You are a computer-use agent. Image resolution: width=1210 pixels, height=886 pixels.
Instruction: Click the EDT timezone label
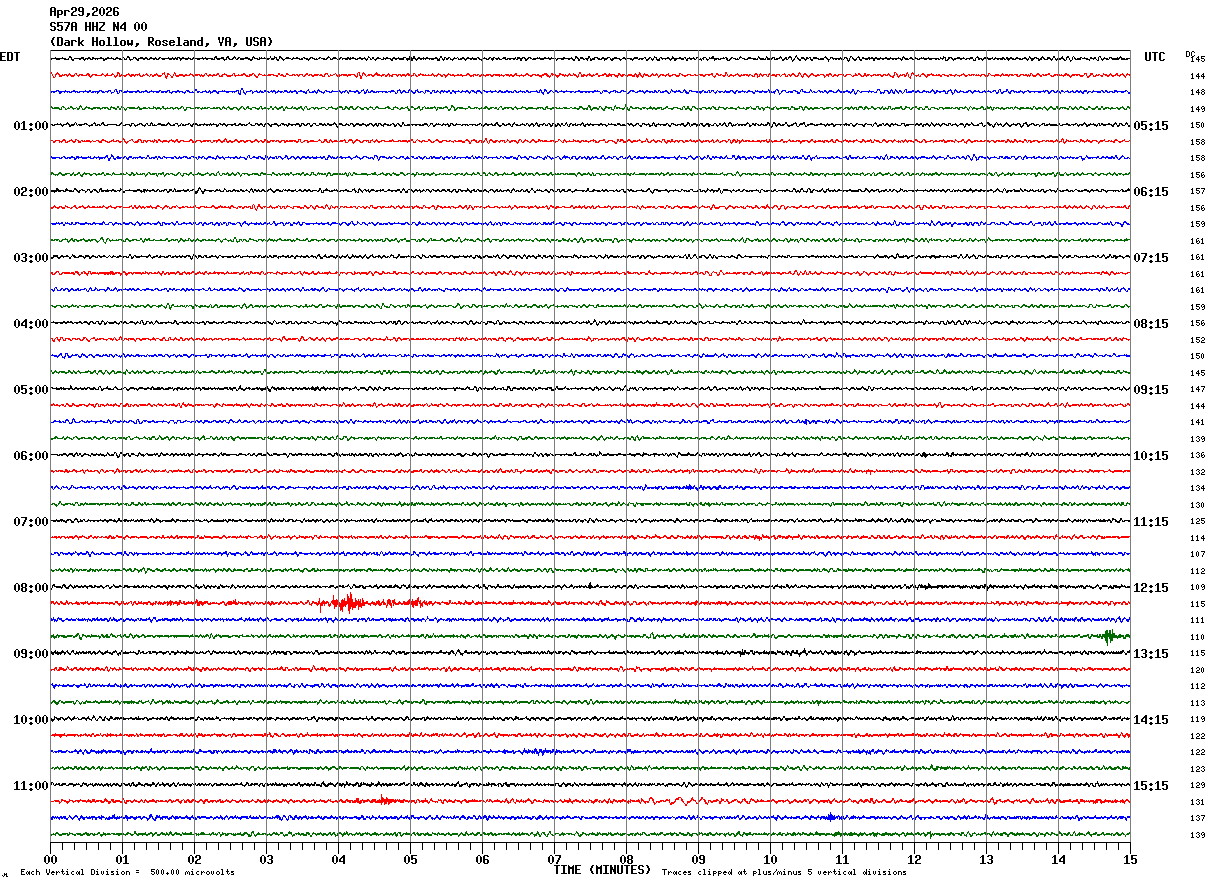[x=9, y=57]
